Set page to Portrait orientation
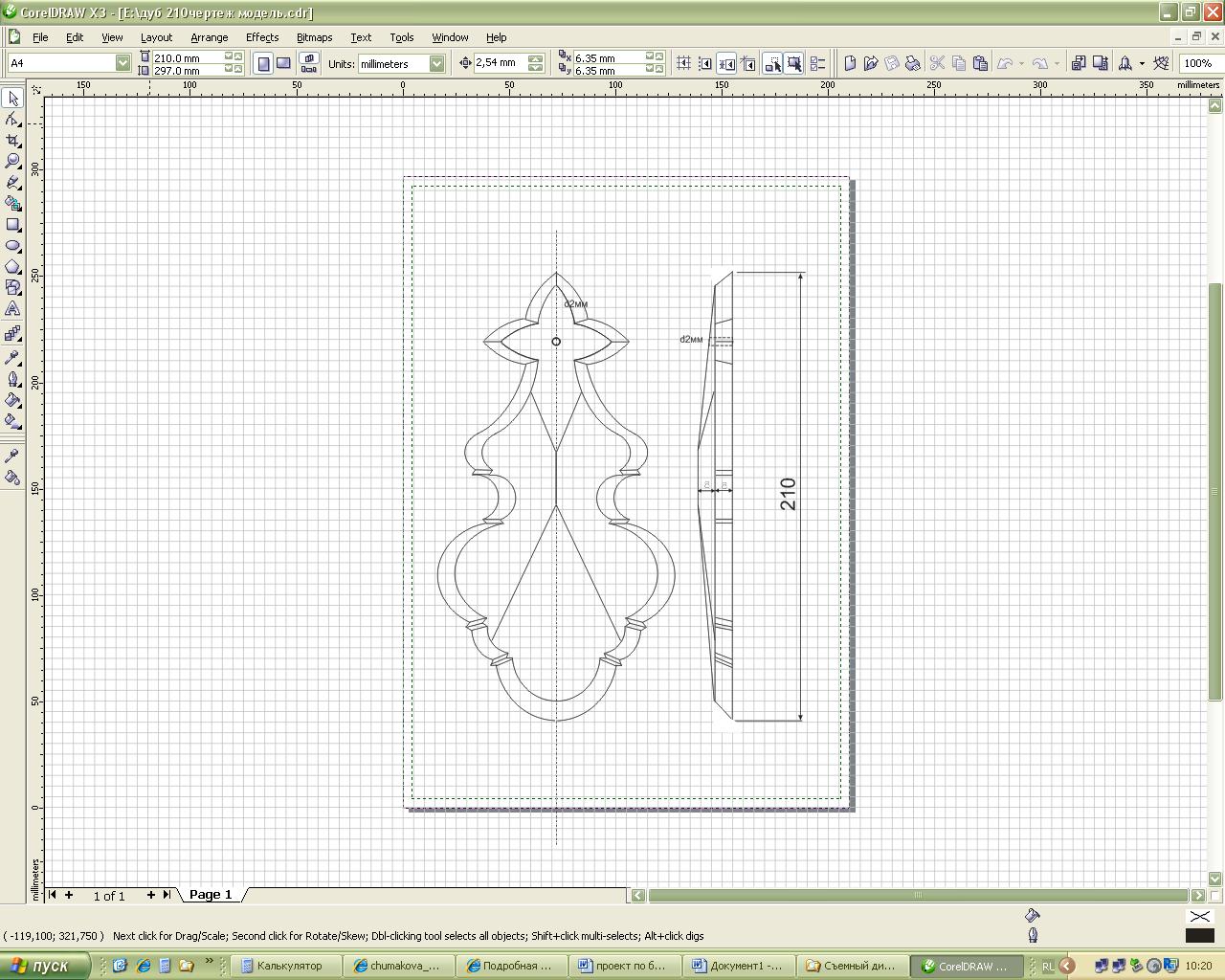 click(263, 63)
